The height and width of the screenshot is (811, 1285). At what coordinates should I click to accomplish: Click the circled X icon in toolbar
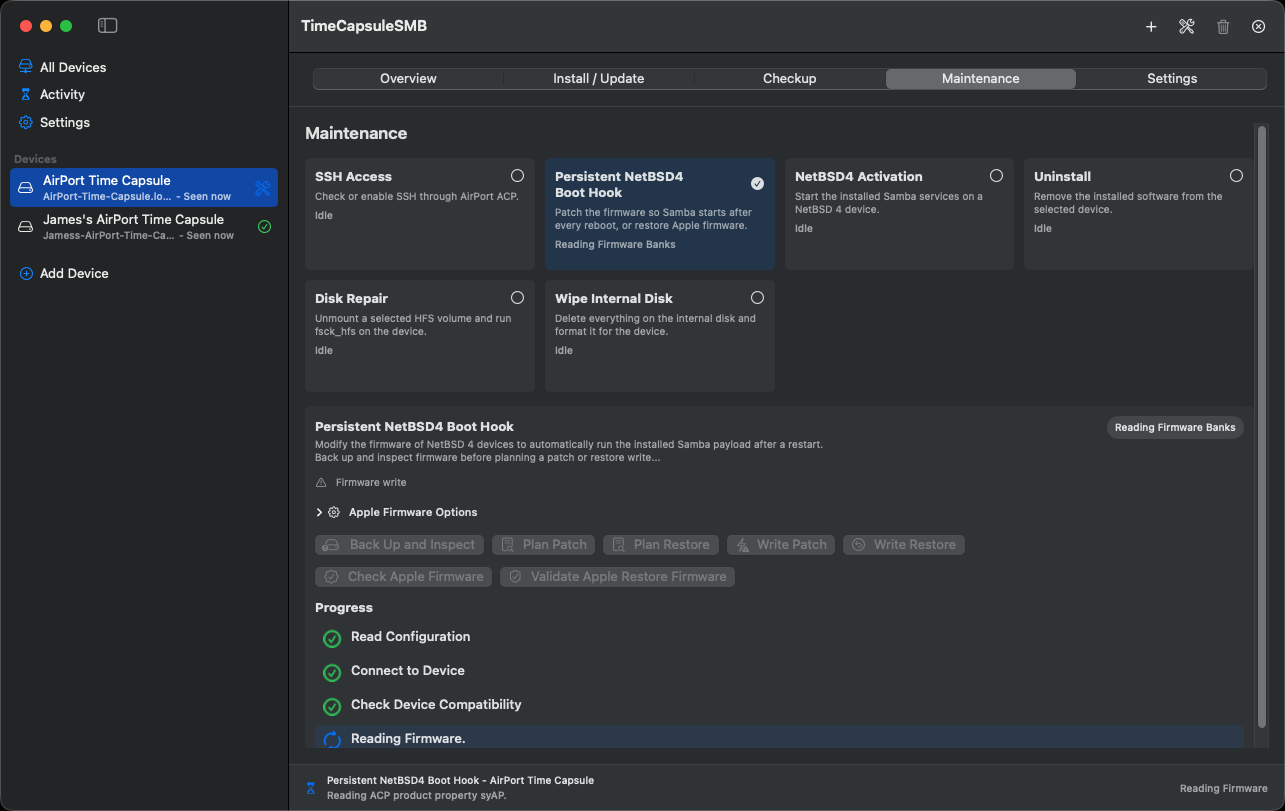[1259, 27]
